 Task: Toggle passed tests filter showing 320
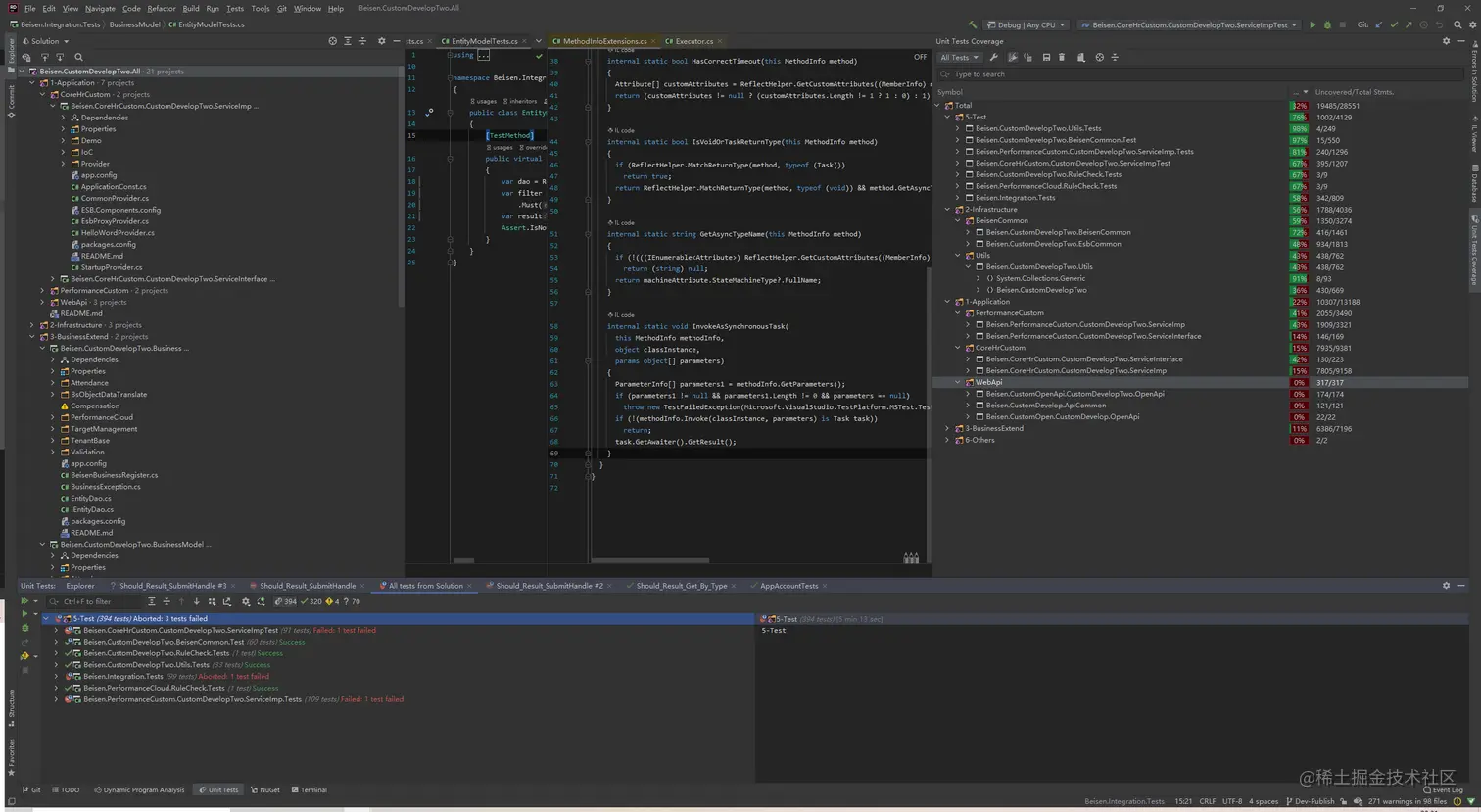pos(312,601)
